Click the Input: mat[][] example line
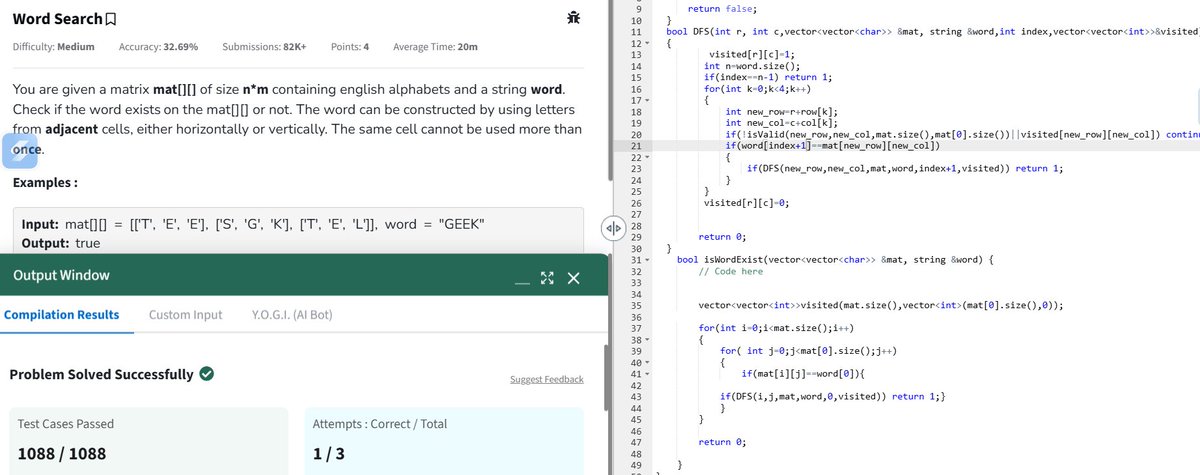1200x475 pixels. point(254,223)
